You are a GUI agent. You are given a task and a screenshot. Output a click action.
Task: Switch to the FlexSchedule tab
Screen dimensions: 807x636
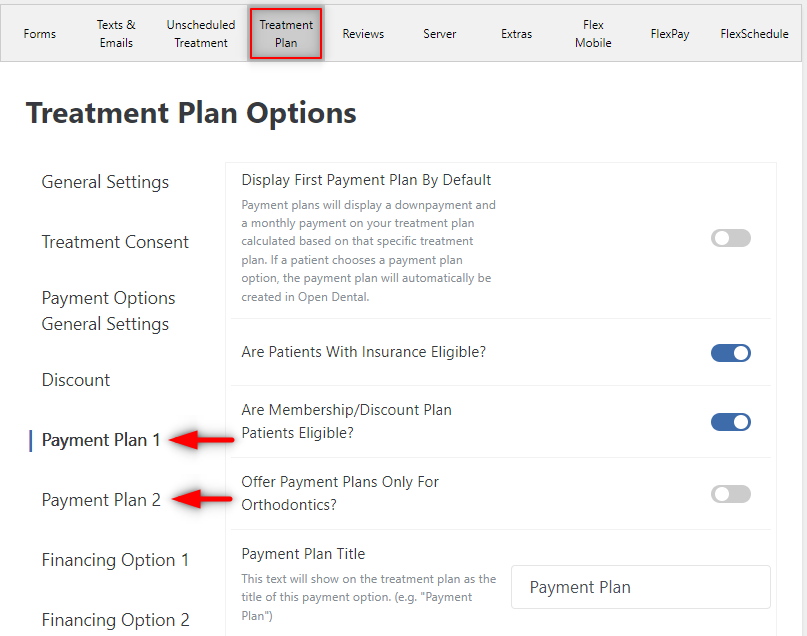[754, 33]
